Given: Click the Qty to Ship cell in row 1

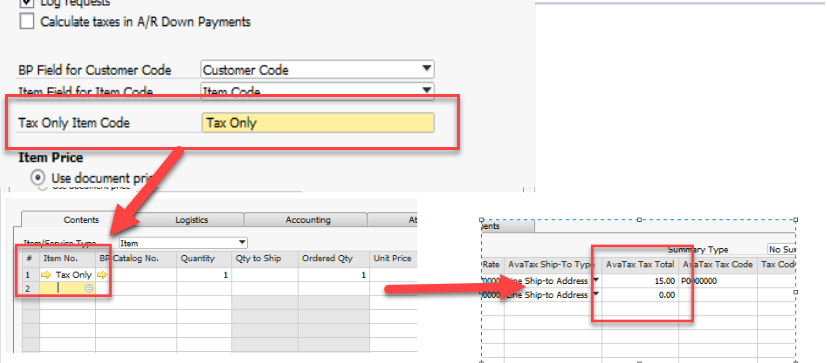Looking at the screenshot, I should click(x=265, y=275).
